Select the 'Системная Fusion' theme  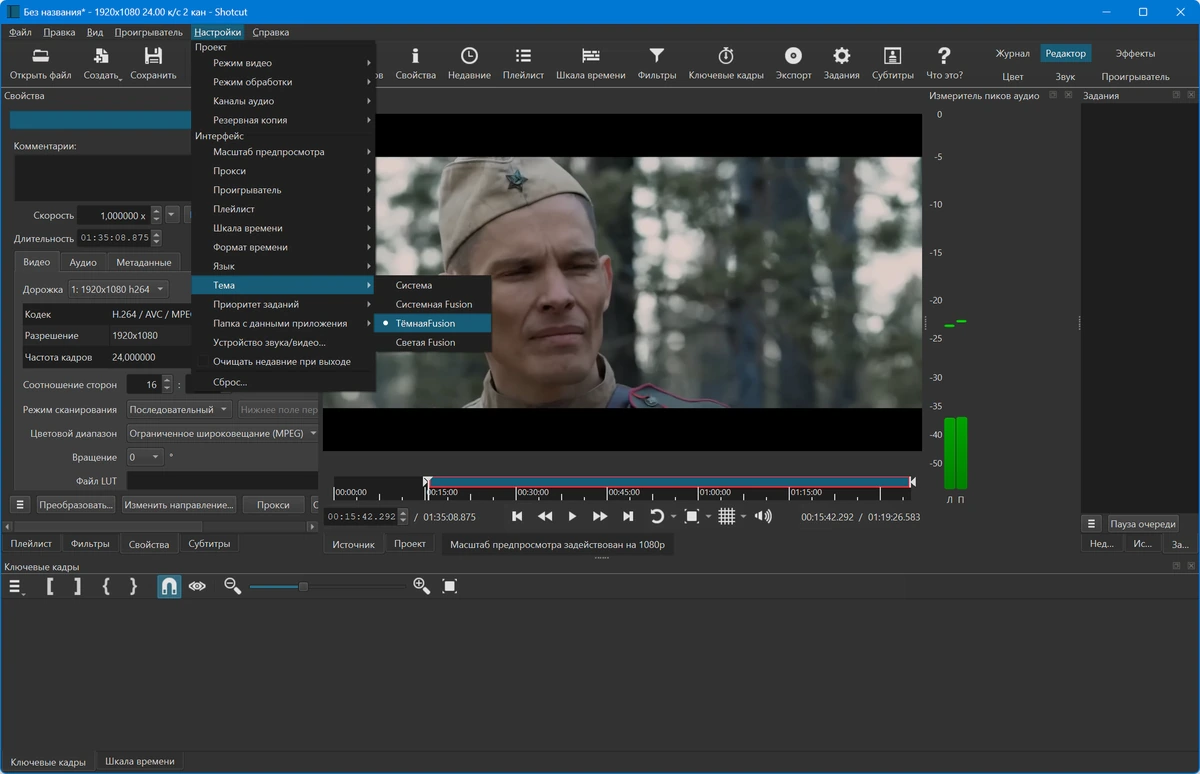(433, 304)
